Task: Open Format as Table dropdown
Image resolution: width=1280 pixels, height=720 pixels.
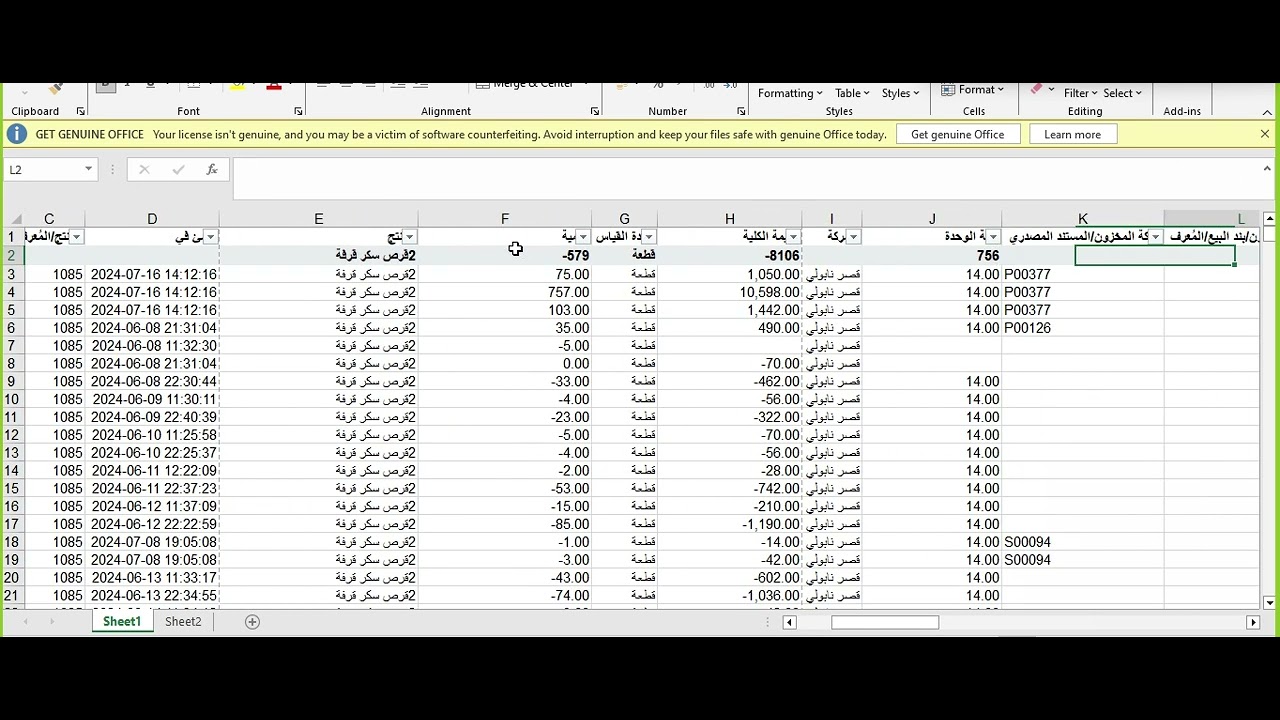Action: point(852,93)
